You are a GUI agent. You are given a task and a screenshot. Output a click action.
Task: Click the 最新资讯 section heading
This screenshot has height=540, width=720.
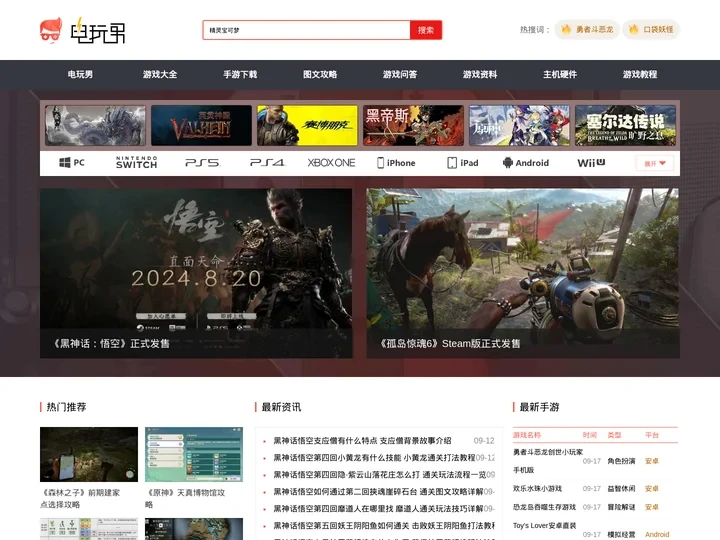[x=281, y=407]
